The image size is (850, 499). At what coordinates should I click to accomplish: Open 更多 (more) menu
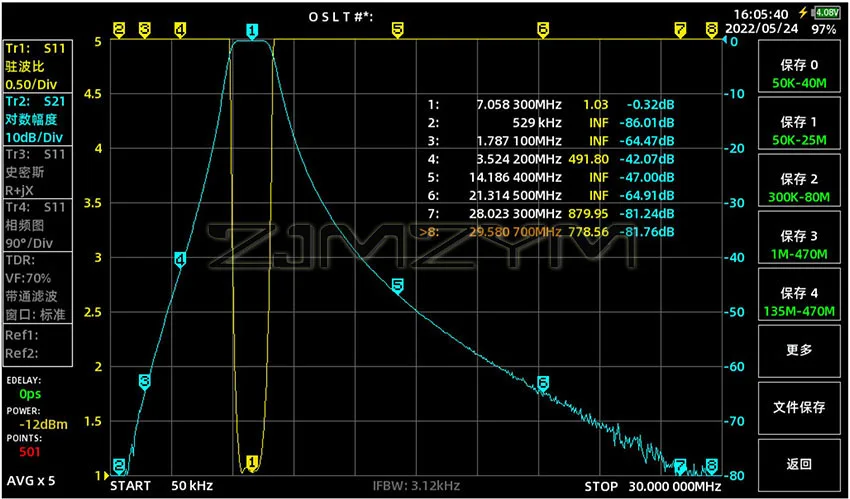799,351
